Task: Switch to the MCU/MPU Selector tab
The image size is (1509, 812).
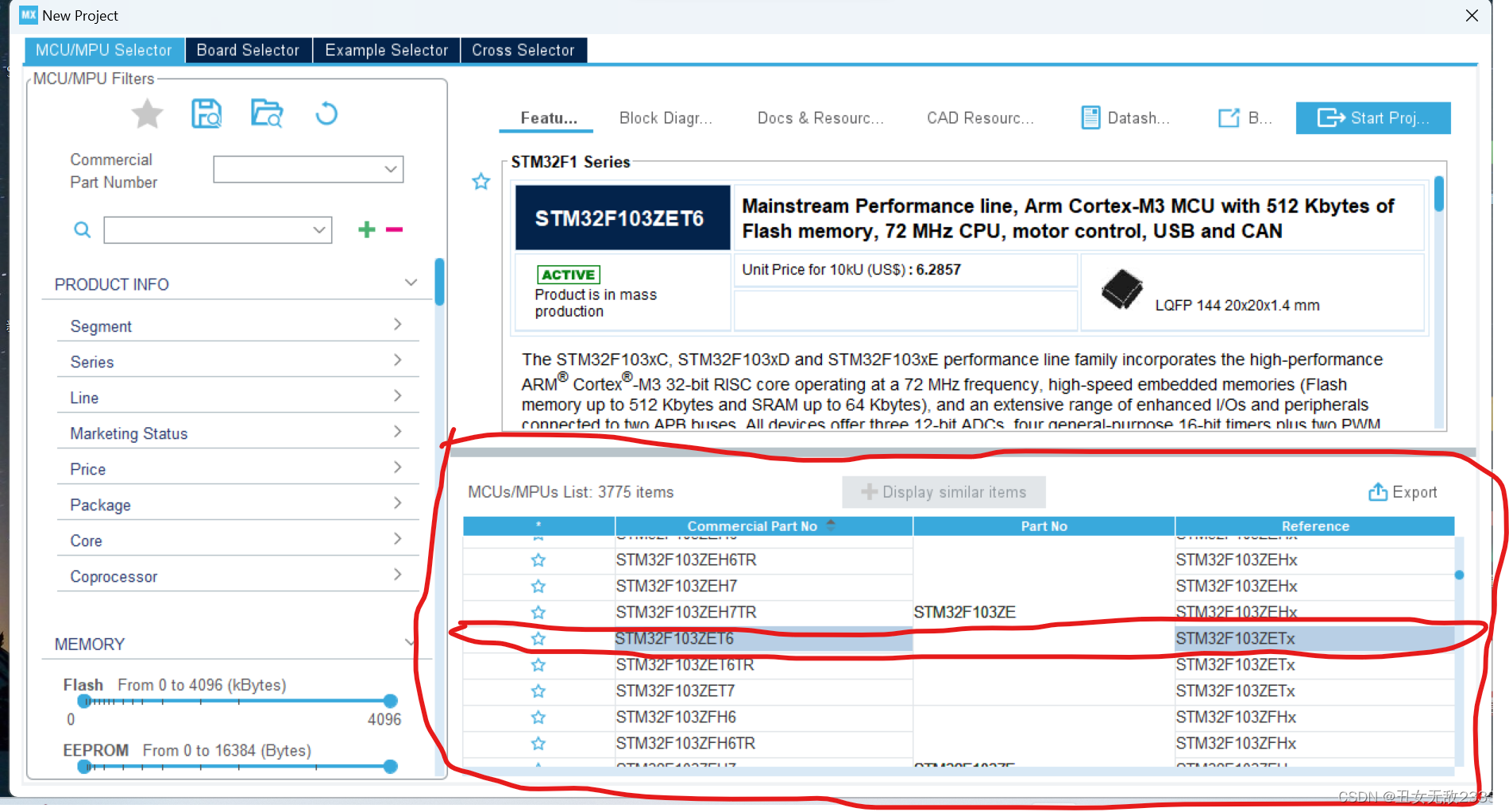Action: coord(104,50)
